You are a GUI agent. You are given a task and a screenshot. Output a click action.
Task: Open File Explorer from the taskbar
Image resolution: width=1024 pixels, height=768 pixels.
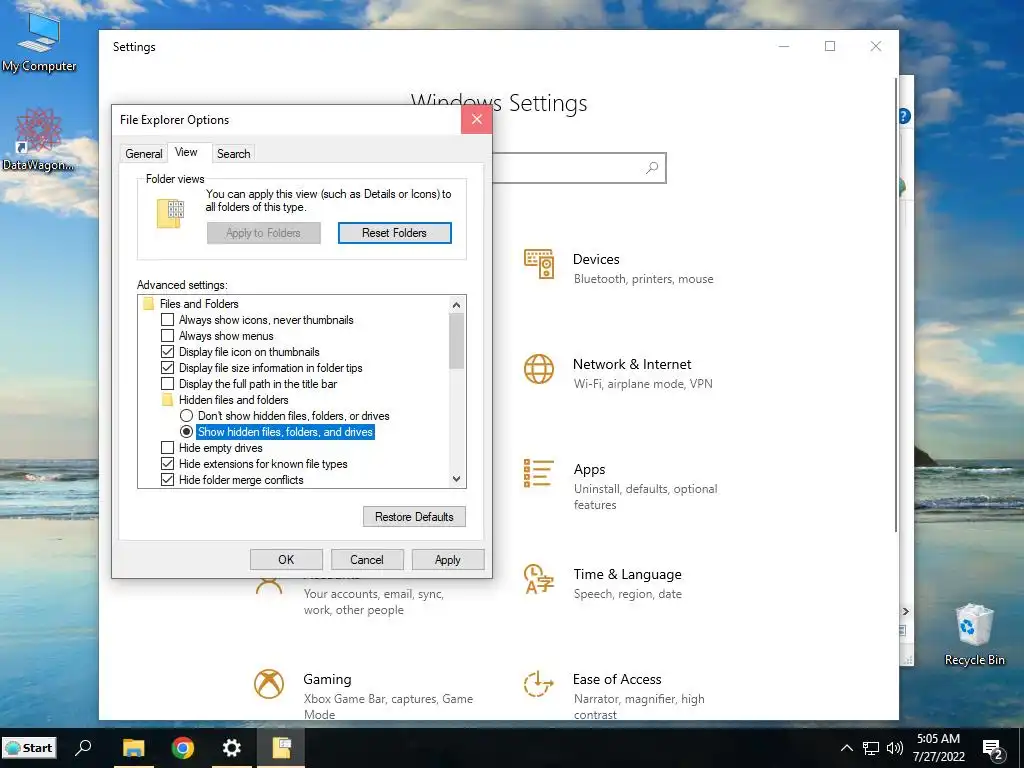click(x=133, y=748)
